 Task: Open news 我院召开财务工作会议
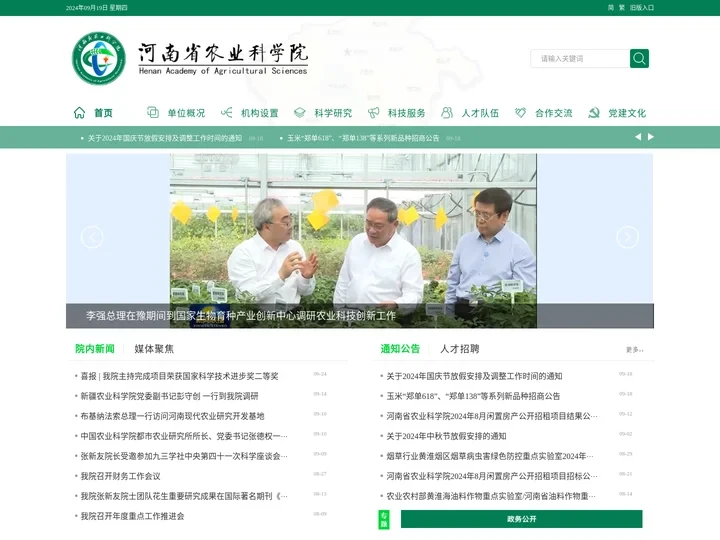tap(120, 476)
